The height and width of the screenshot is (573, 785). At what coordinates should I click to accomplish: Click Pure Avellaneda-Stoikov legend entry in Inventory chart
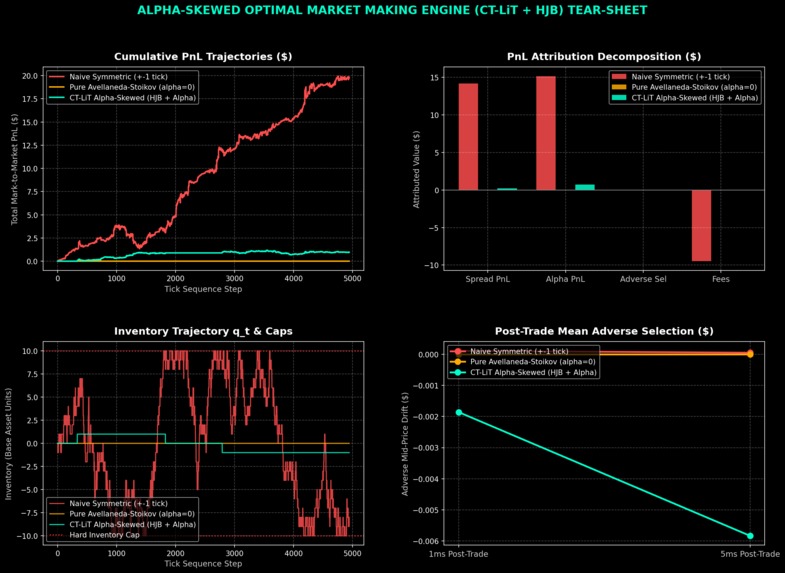pos(122,514)
